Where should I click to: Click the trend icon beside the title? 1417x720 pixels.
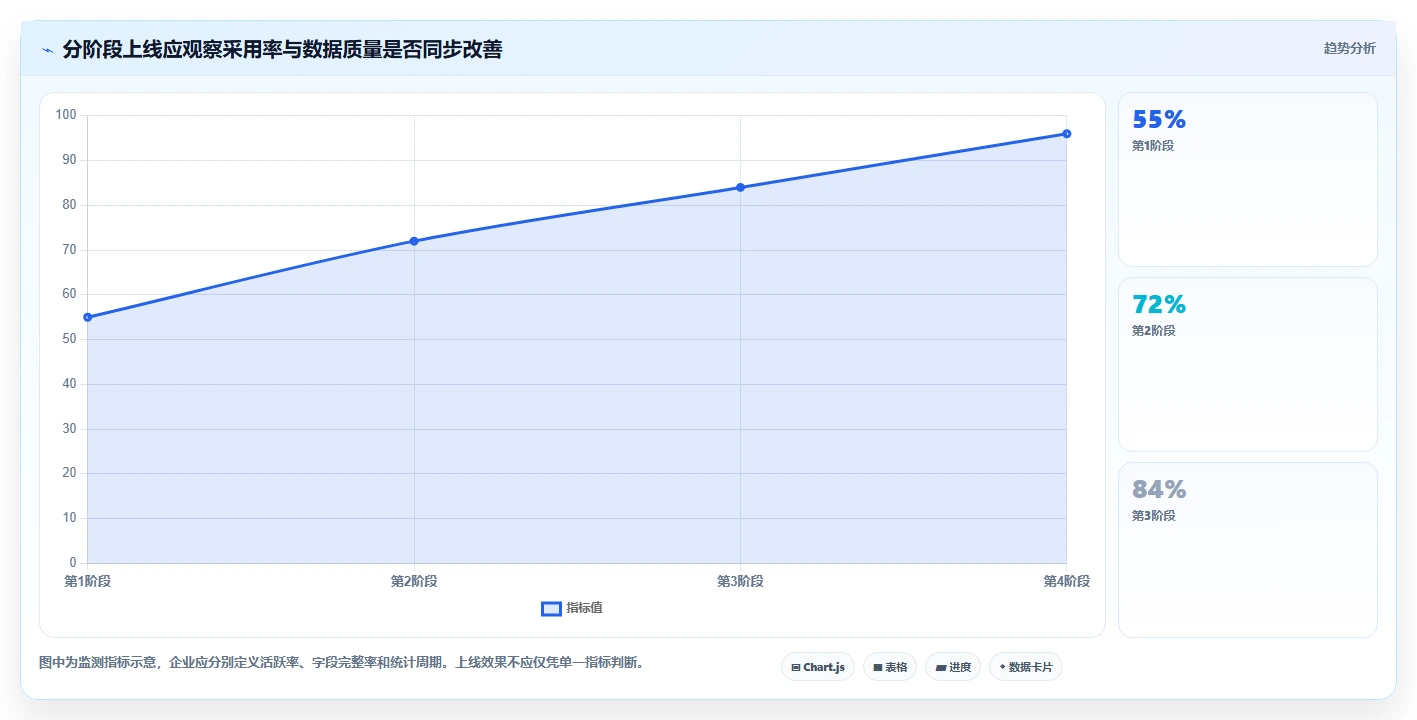[x=47, y=49]
